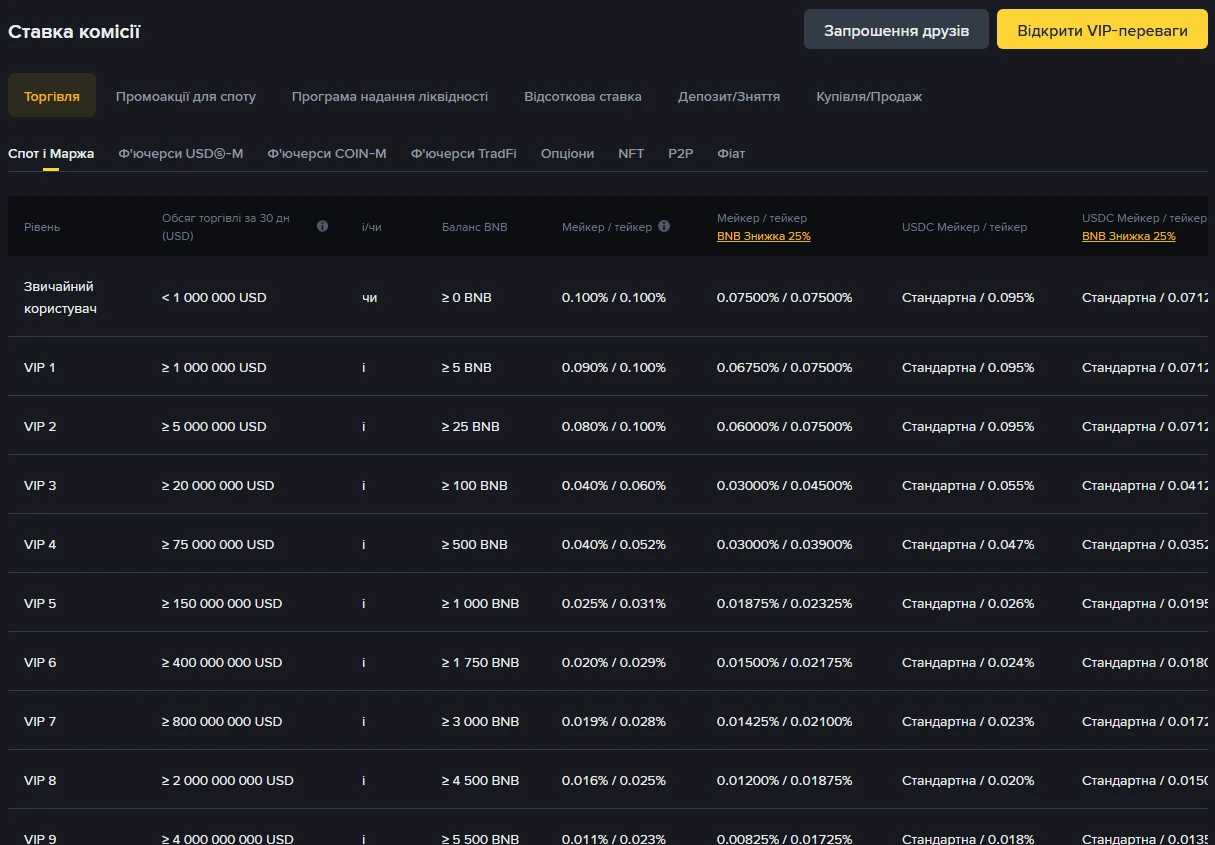The height and width of the screenshot is (845, 1215).
Task: Switch to Ф'ючерси COIN-M sub-tab
Action: (327, 153)
